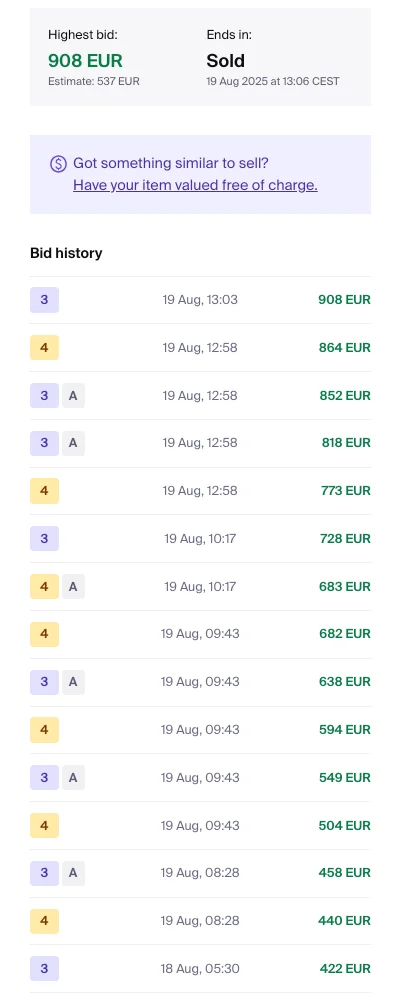
Task: Click bidder 4 badge on 773 EUR bid
Action: (44, 491)
